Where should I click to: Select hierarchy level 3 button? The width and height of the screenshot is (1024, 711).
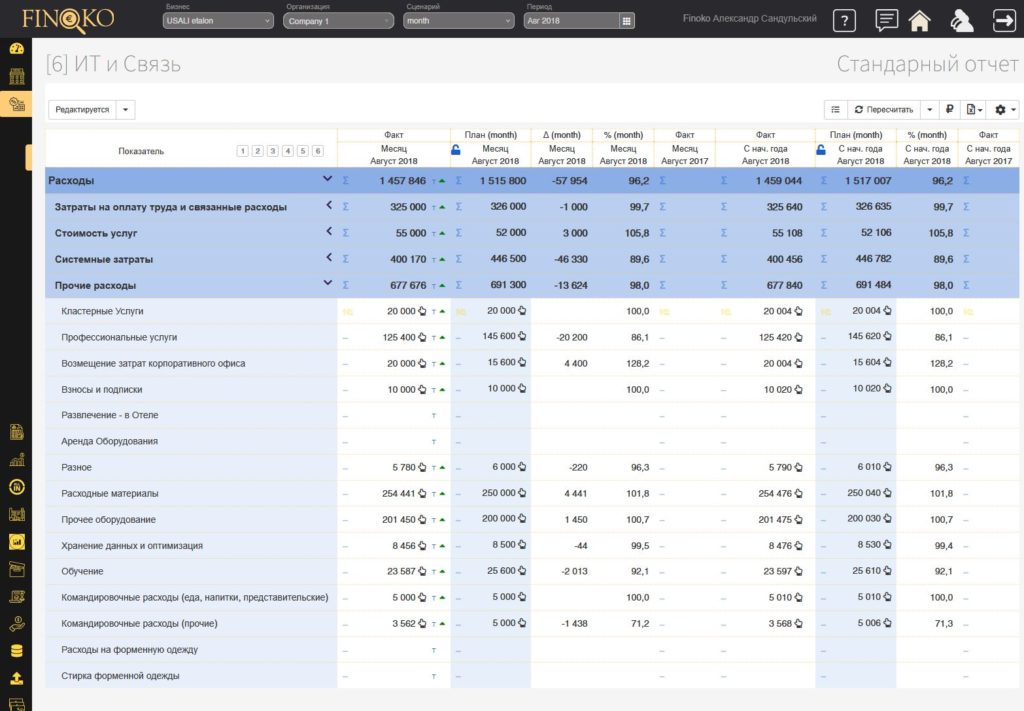[273, 151]
